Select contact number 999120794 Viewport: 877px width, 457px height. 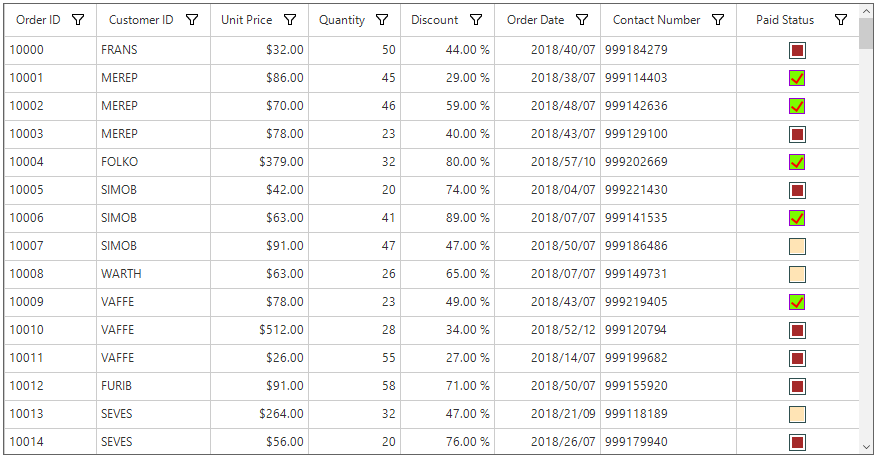coord(668,330)
